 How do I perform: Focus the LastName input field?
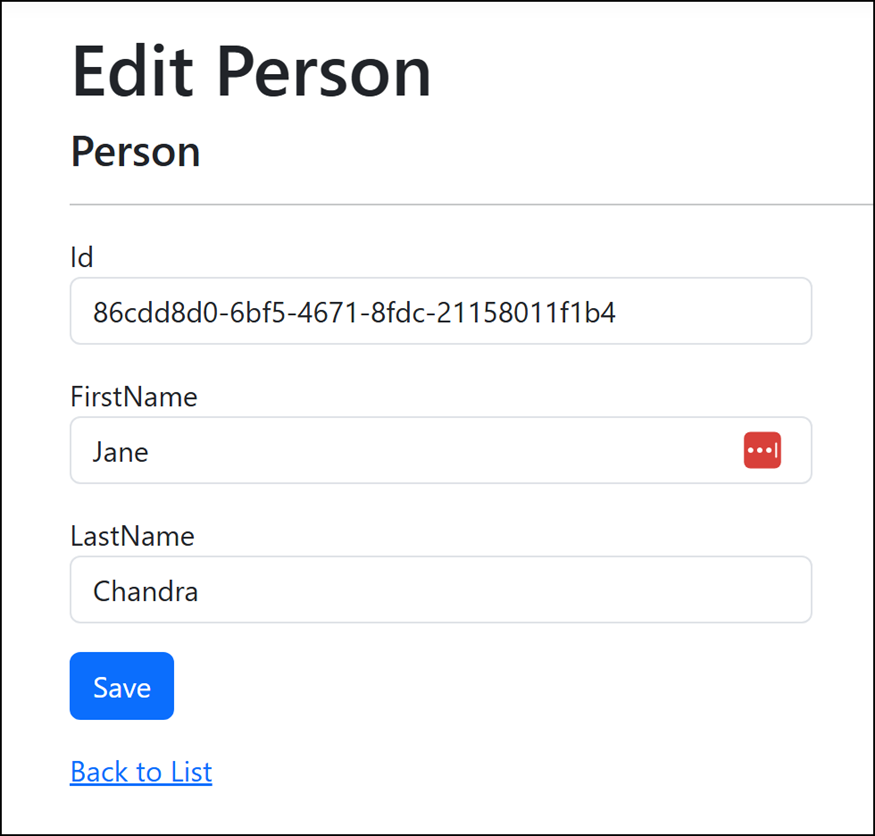tap(440, 589)
